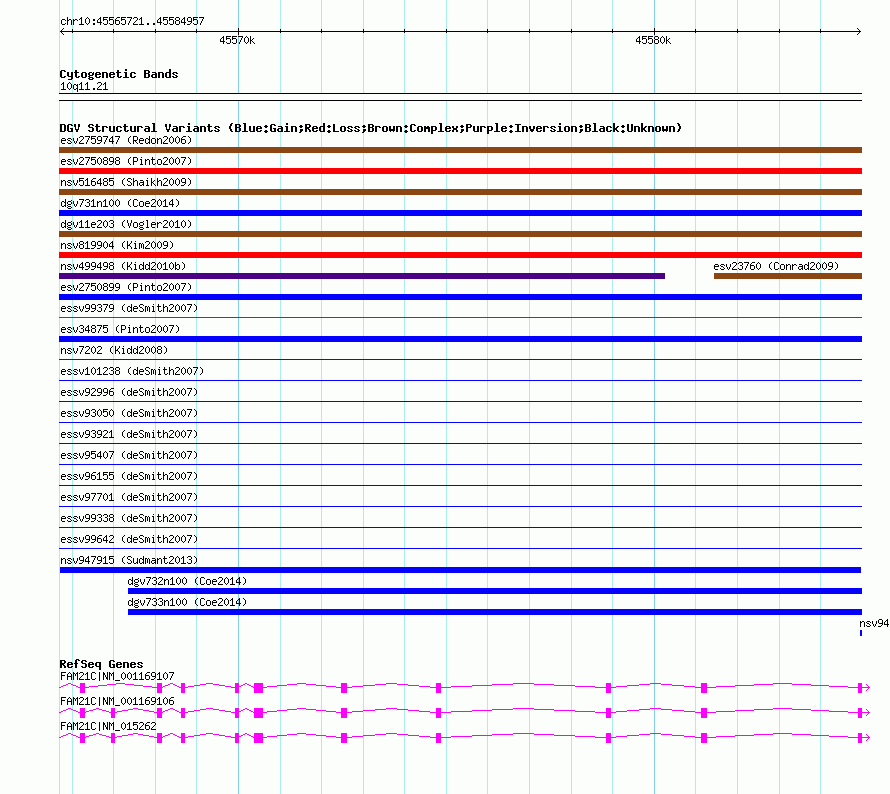
Task: Select the dgv731n100 (Coe2014) blue gain bar
Action: click(460, 213)
